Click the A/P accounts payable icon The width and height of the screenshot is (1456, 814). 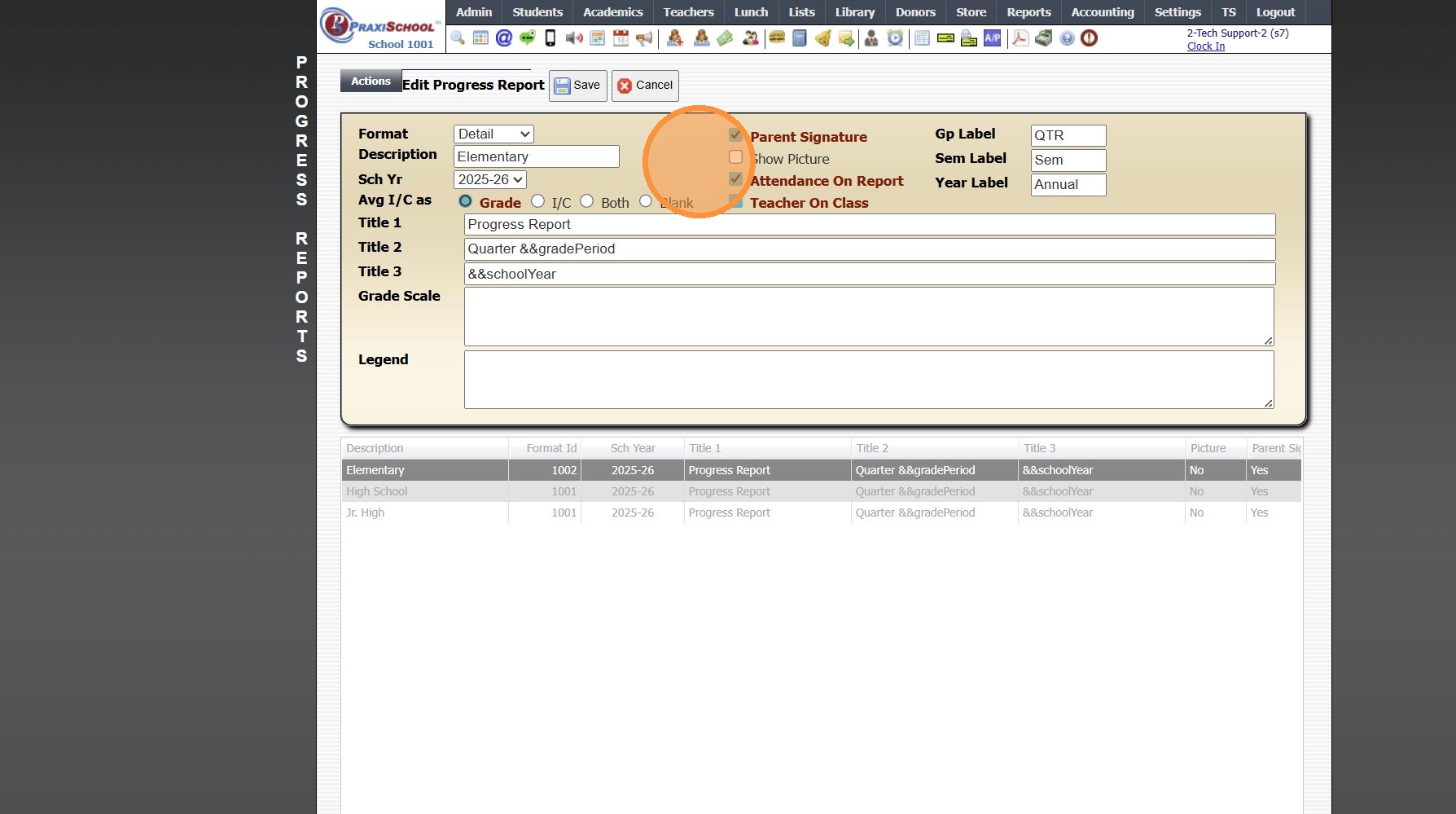[x=993, y=37]
